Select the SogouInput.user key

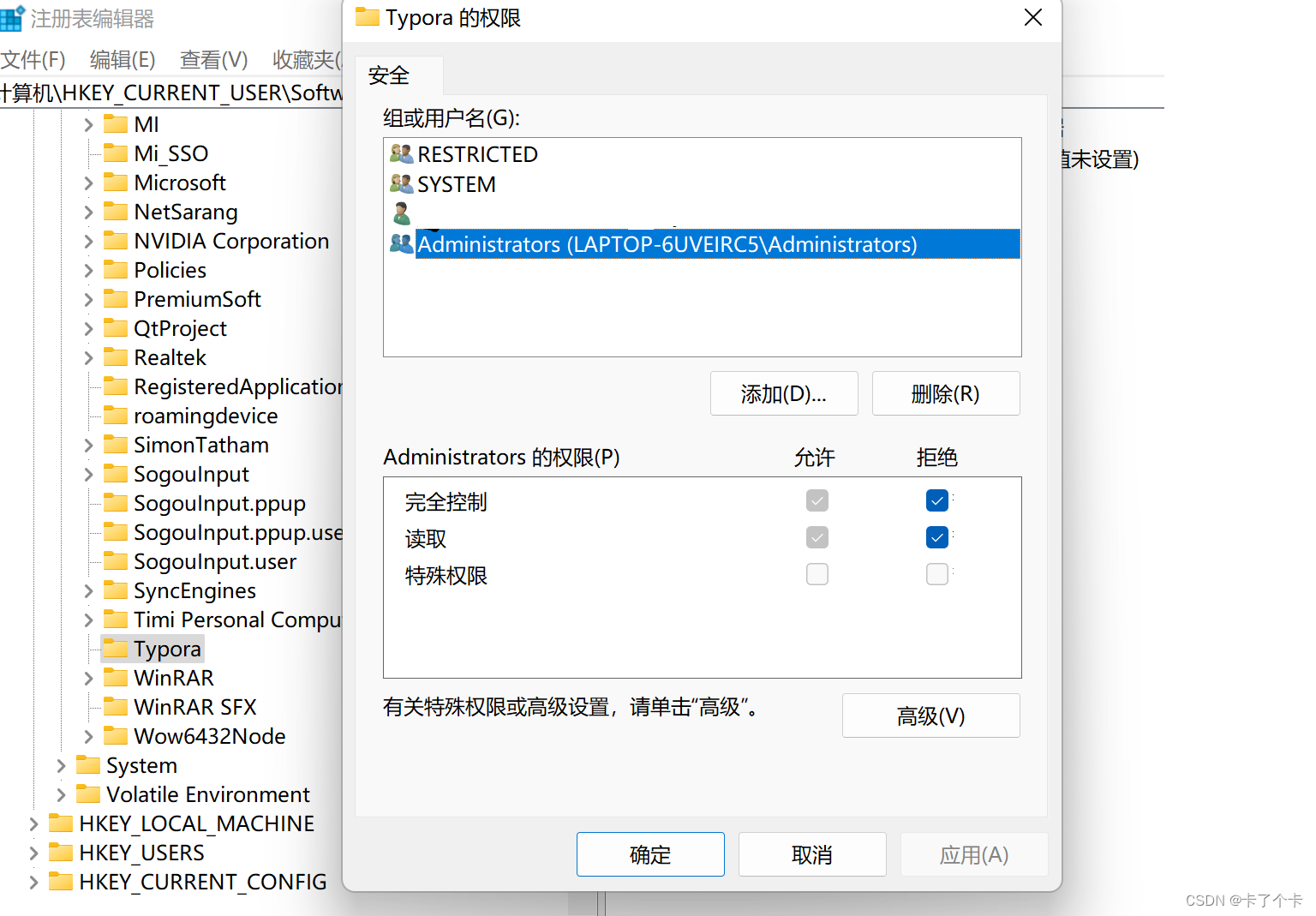pos(215,561)
